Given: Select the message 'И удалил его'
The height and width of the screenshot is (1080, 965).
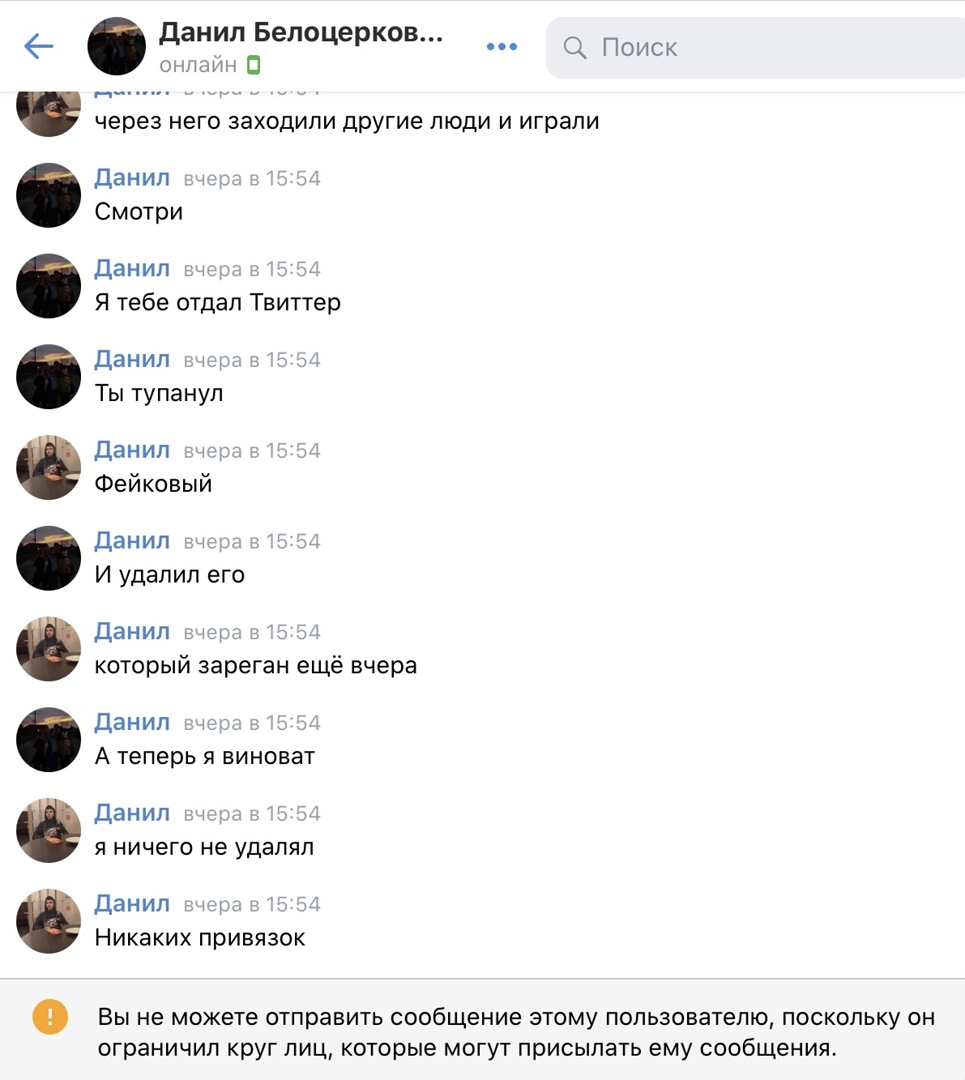Looking at the screenshot, I should click(x=169, y=574).
